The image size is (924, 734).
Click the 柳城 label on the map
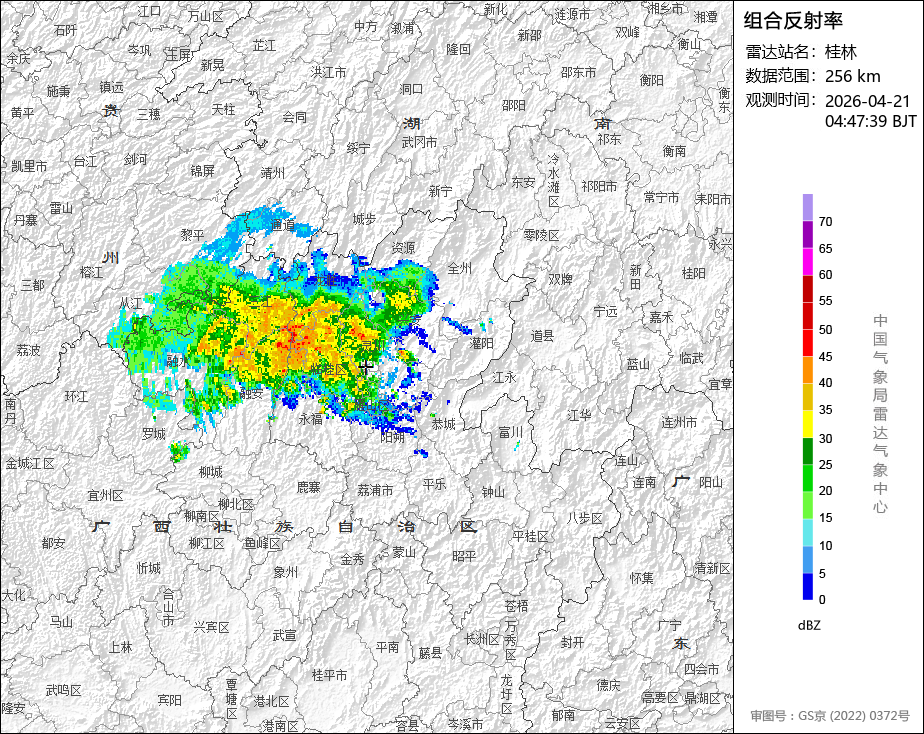point(210,472)
